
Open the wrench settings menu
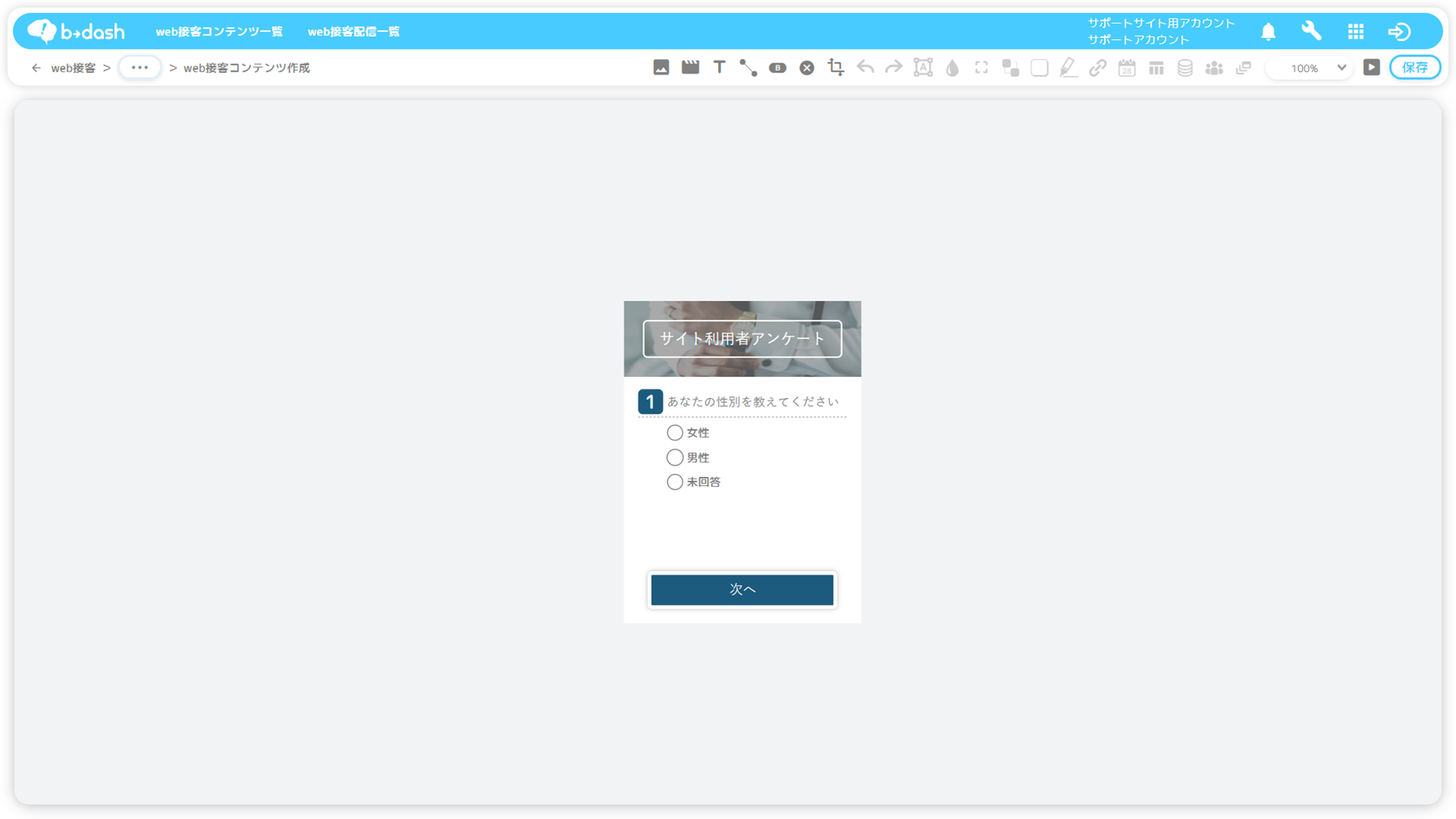pyautogui.click(x=1311, y=31)
